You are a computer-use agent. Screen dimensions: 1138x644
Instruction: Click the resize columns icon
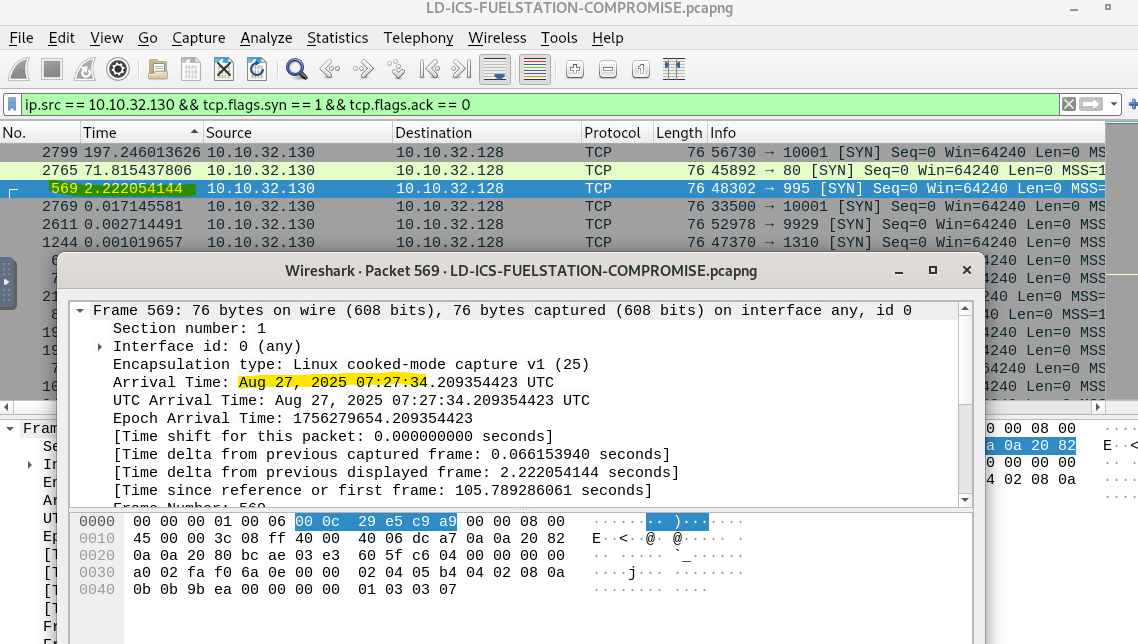coord(674,69)
